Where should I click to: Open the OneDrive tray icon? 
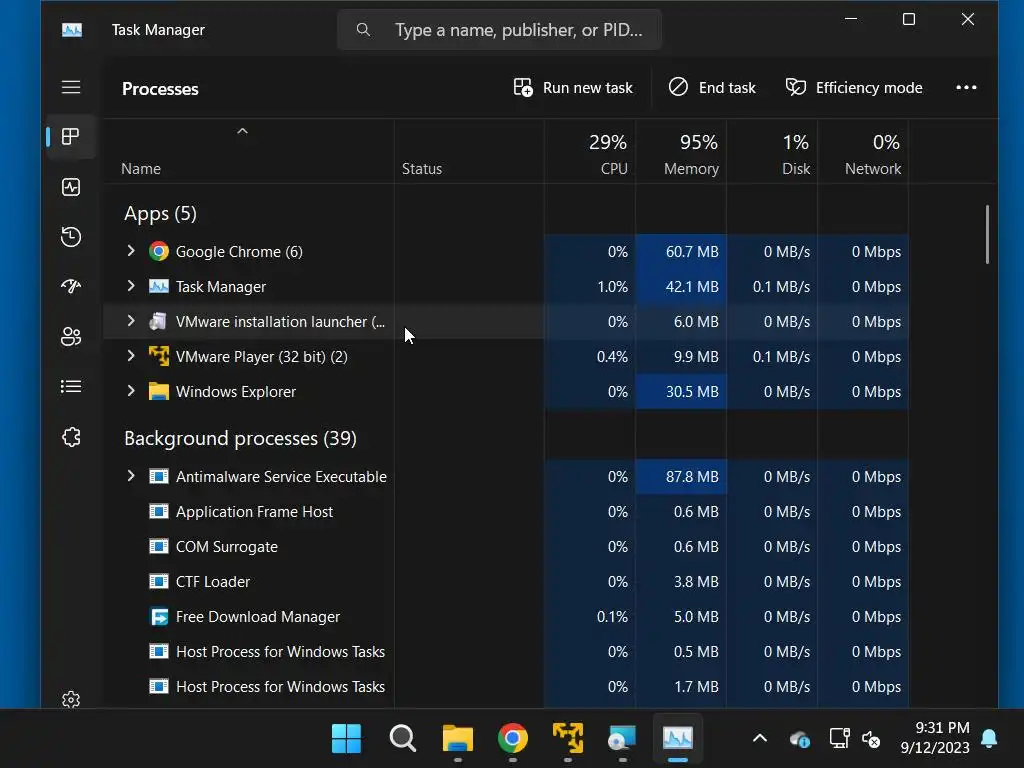[x=800, y=739]
